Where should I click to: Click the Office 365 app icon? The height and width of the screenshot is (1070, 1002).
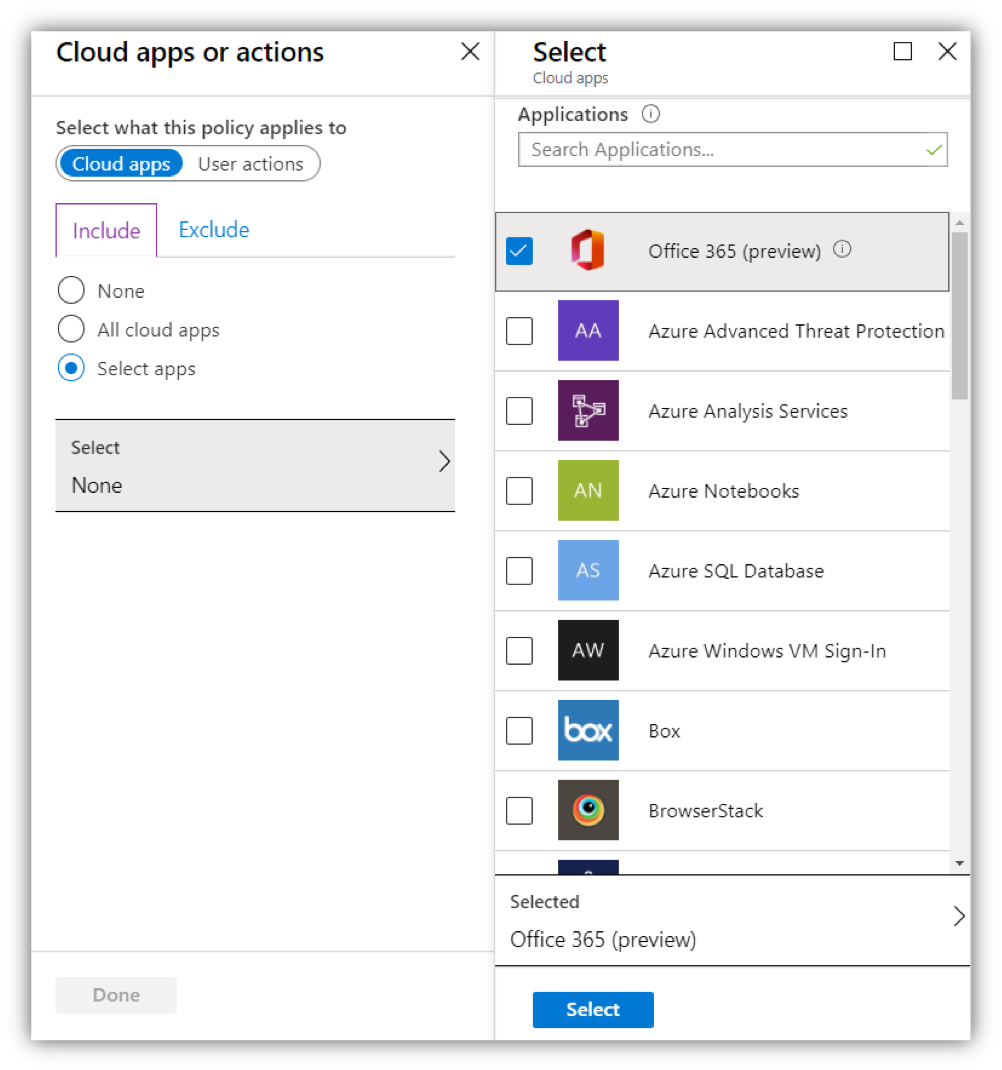588,251
